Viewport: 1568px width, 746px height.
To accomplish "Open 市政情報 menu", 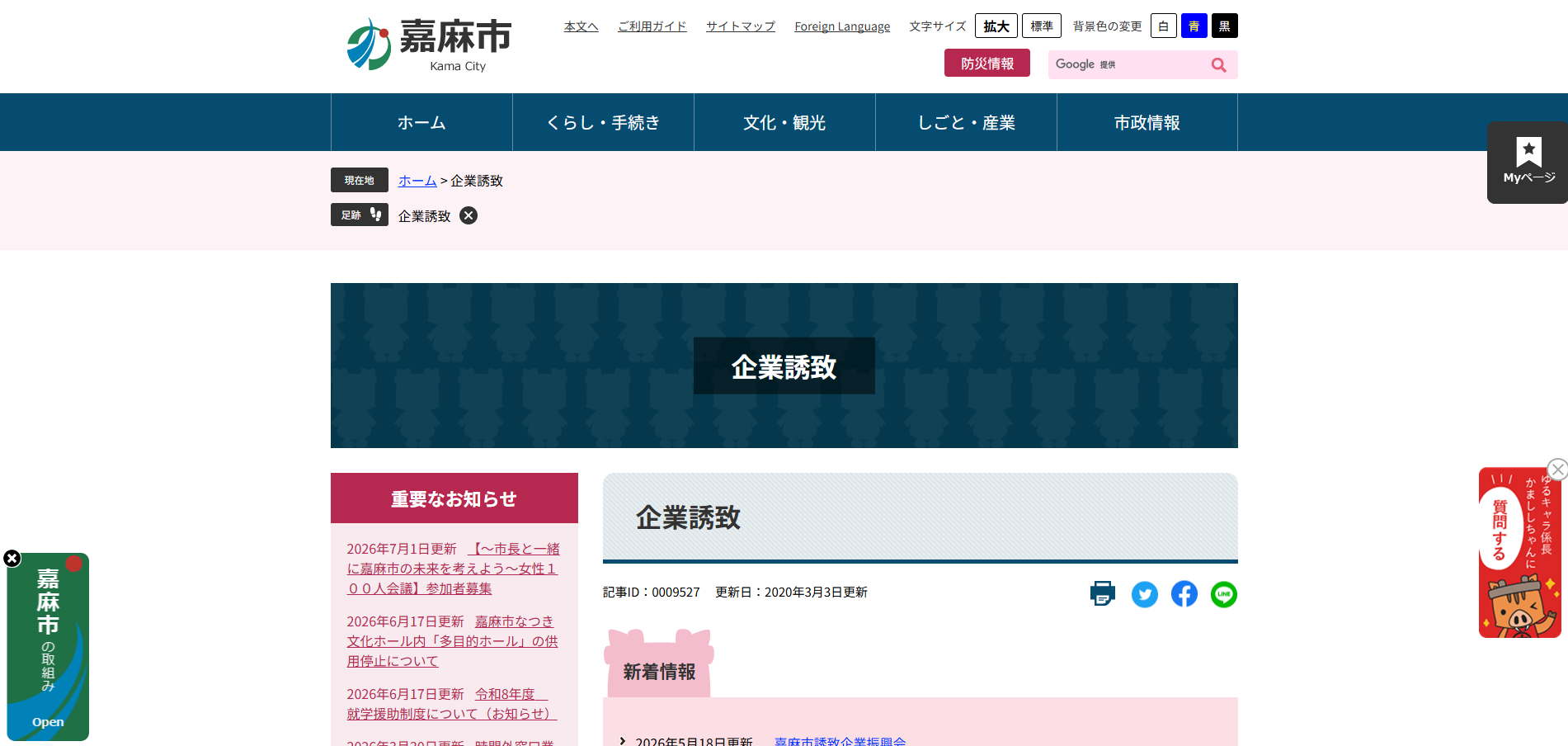I will [x=1147, y=122].
